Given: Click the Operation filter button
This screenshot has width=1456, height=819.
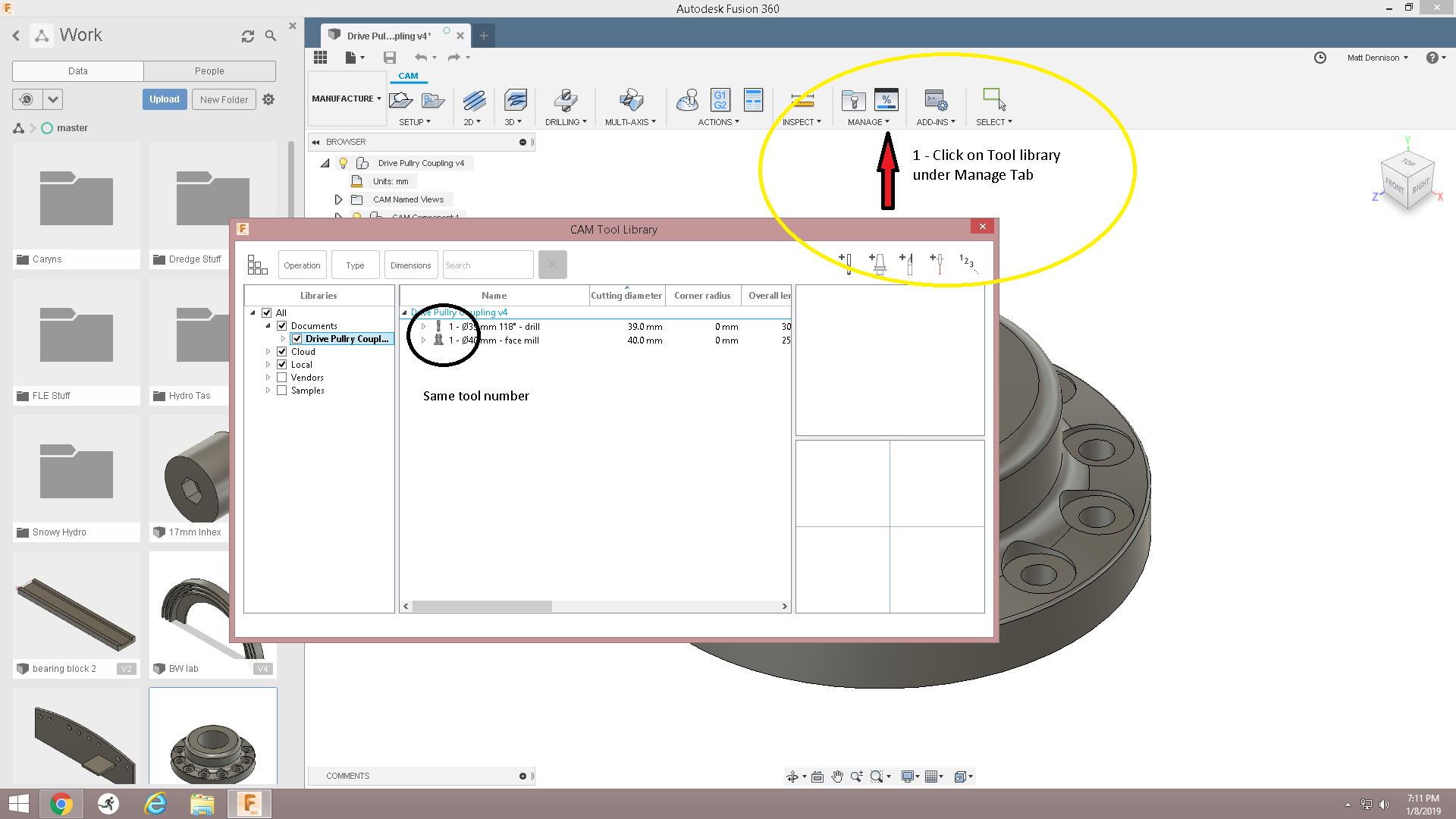Looking at the screenshot, I should click(x=302, y=265).
